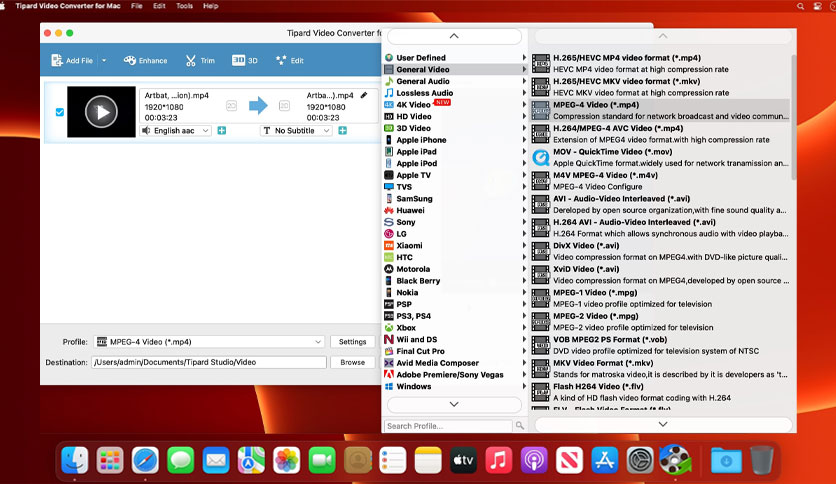Viewport: 836px width, 484px height.
Task: Select the User Defined category
Action: pos(455,58)
